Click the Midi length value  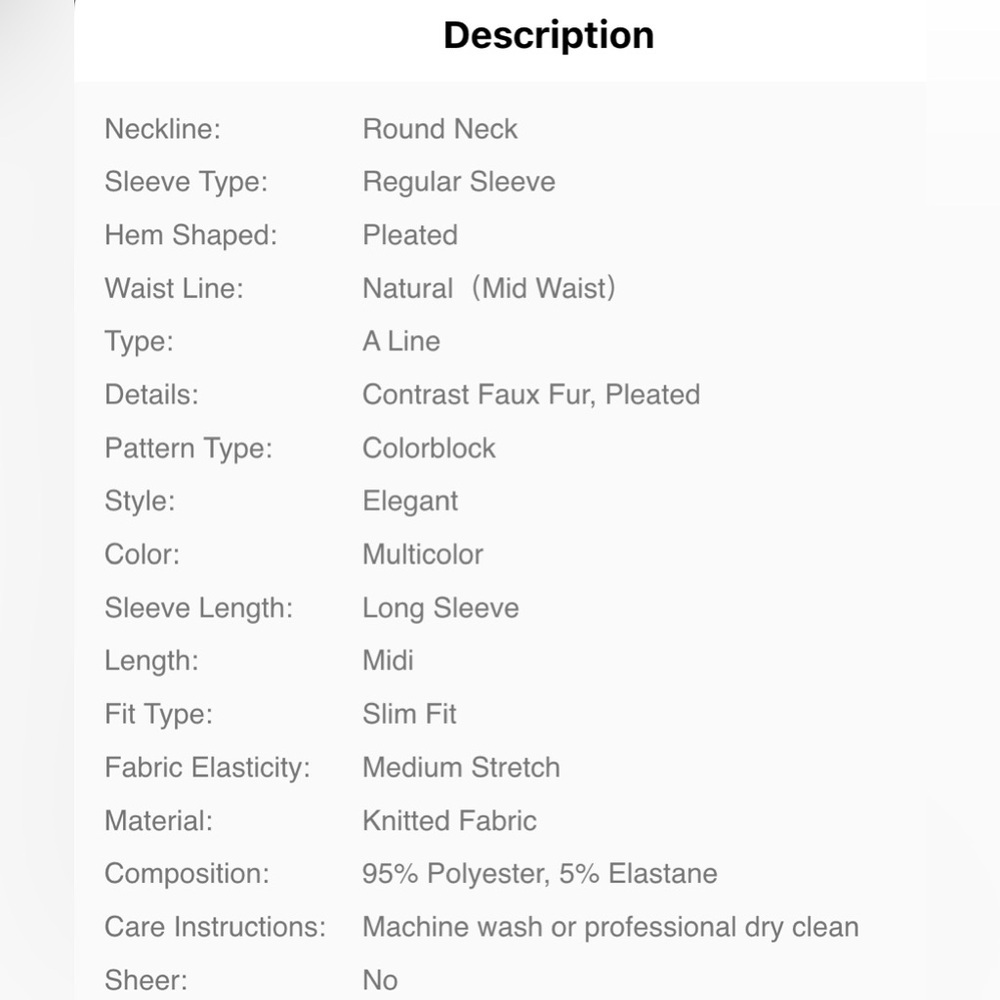tap(388, 661)
